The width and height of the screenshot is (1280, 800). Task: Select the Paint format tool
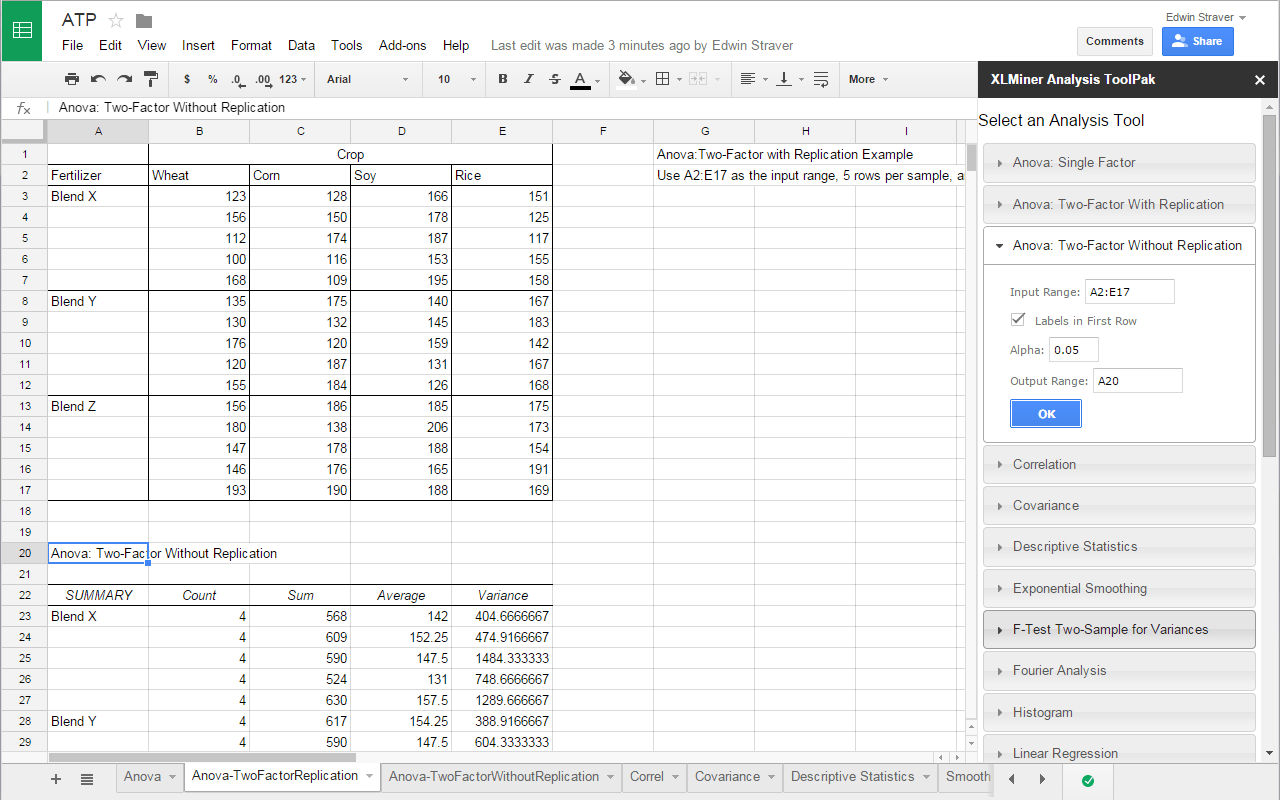(151, 79)
